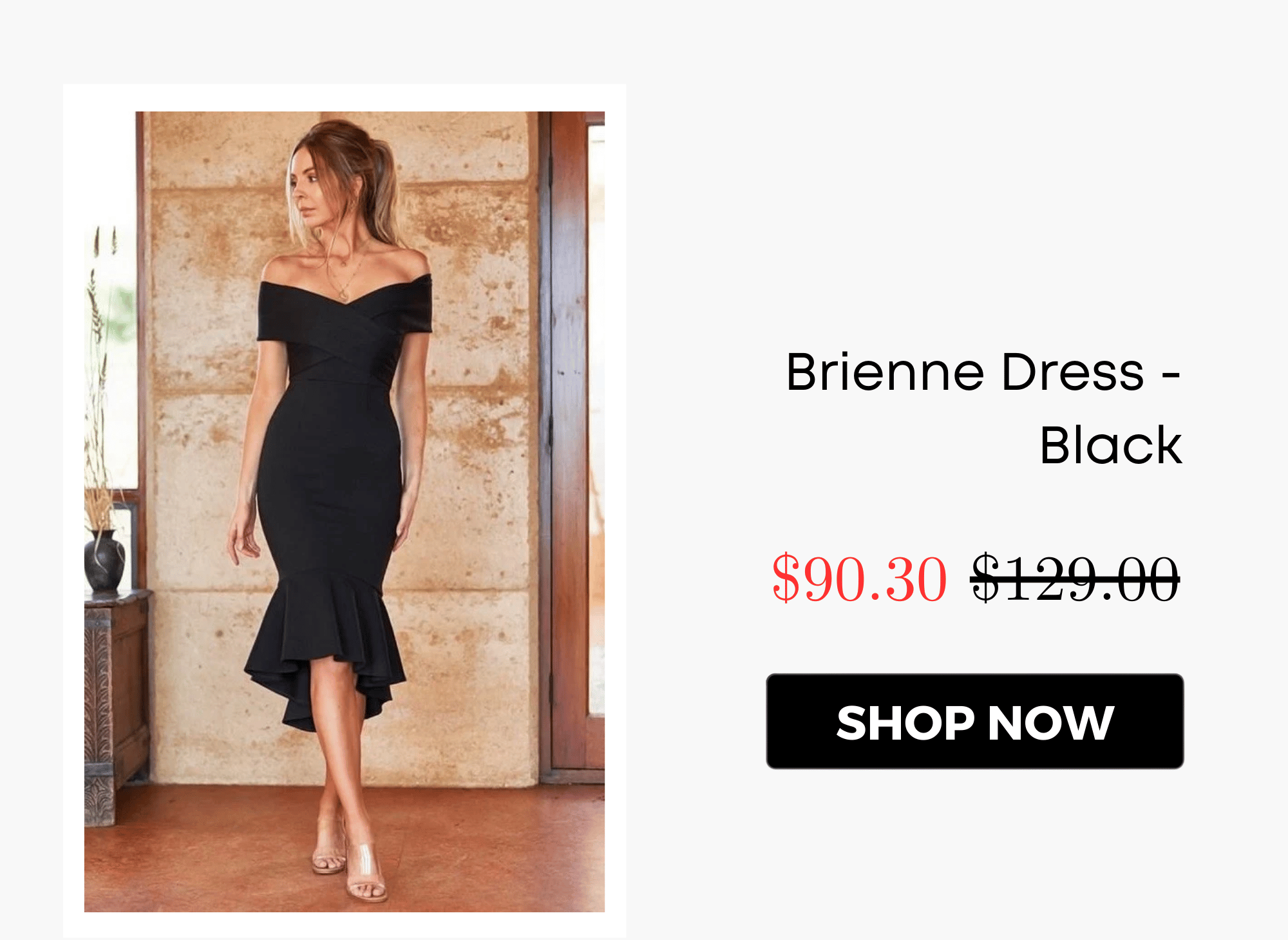Select the red $90.30 sale price
This screenshot has width=1288, height=940.
[x=860, y=579]
